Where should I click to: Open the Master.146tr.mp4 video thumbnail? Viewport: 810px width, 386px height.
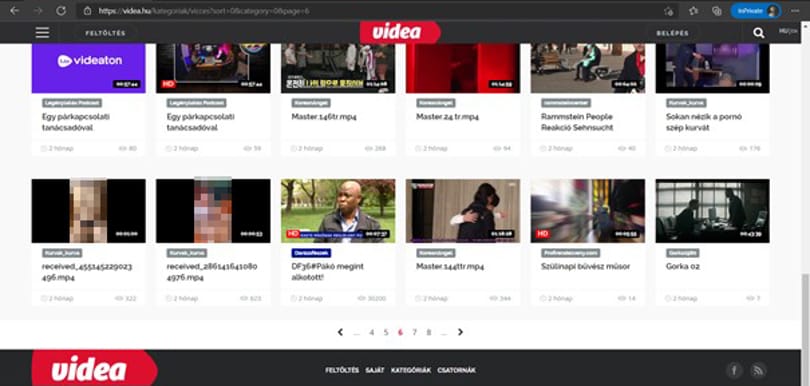(338, 68)
